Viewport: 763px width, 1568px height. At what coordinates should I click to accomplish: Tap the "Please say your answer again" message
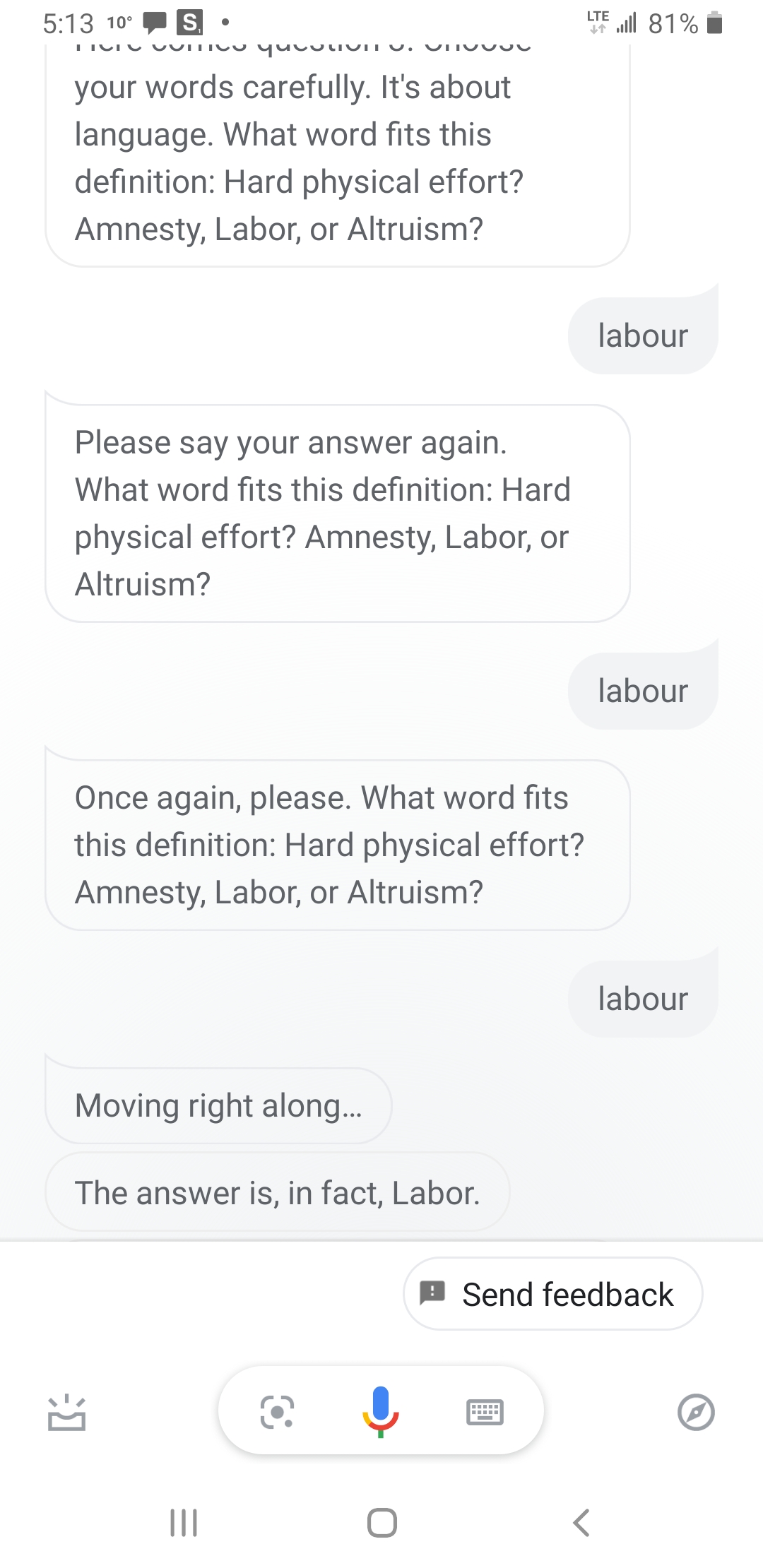337,513
